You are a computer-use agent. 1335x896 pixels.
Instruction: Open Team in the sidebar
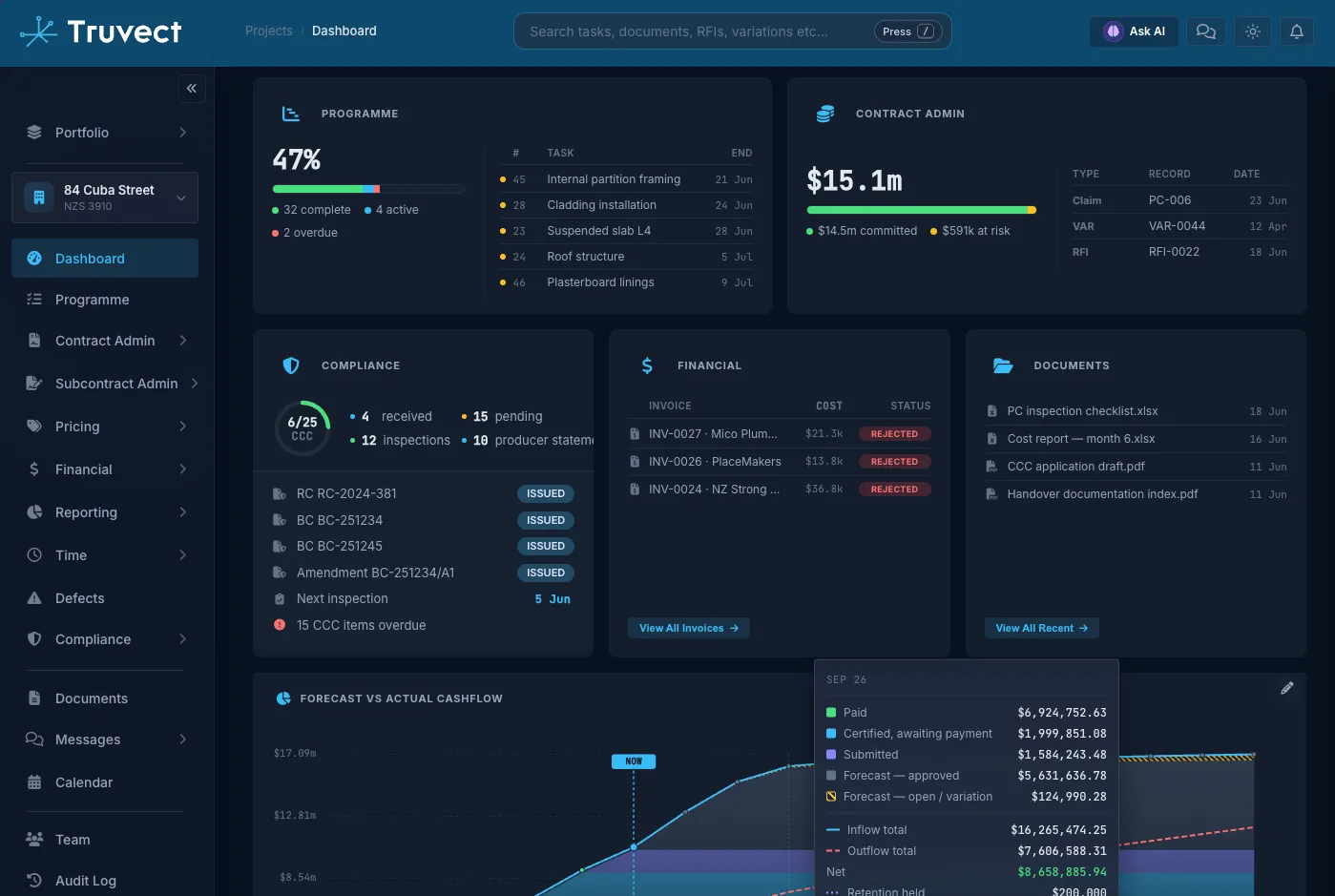click(105, 840)
